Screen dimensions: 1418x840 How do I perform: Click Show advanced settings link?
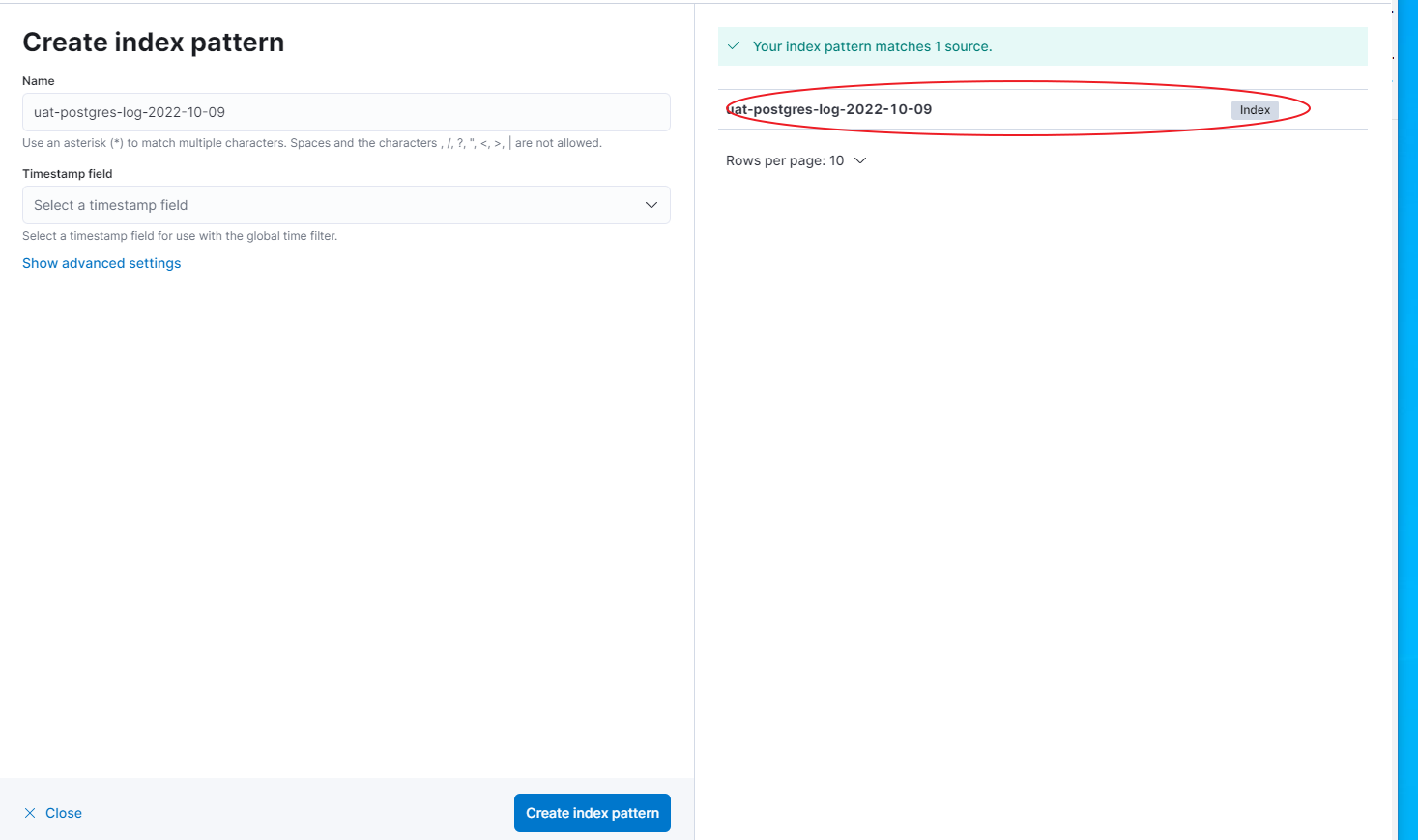coord(101,263)
